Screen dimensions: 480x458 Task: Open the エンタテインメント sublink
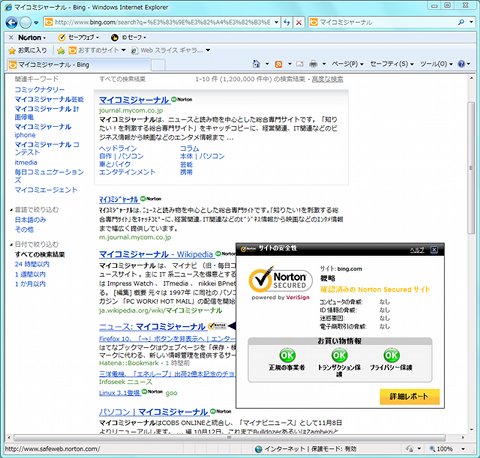click(x=127, y=172)
